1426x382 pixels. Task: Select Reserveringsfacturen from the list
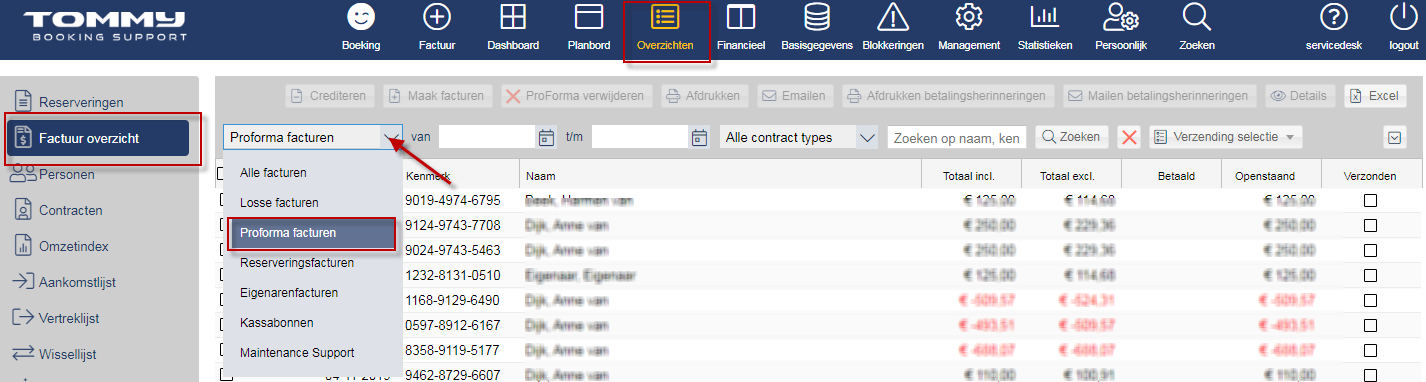tap(297, 263)
